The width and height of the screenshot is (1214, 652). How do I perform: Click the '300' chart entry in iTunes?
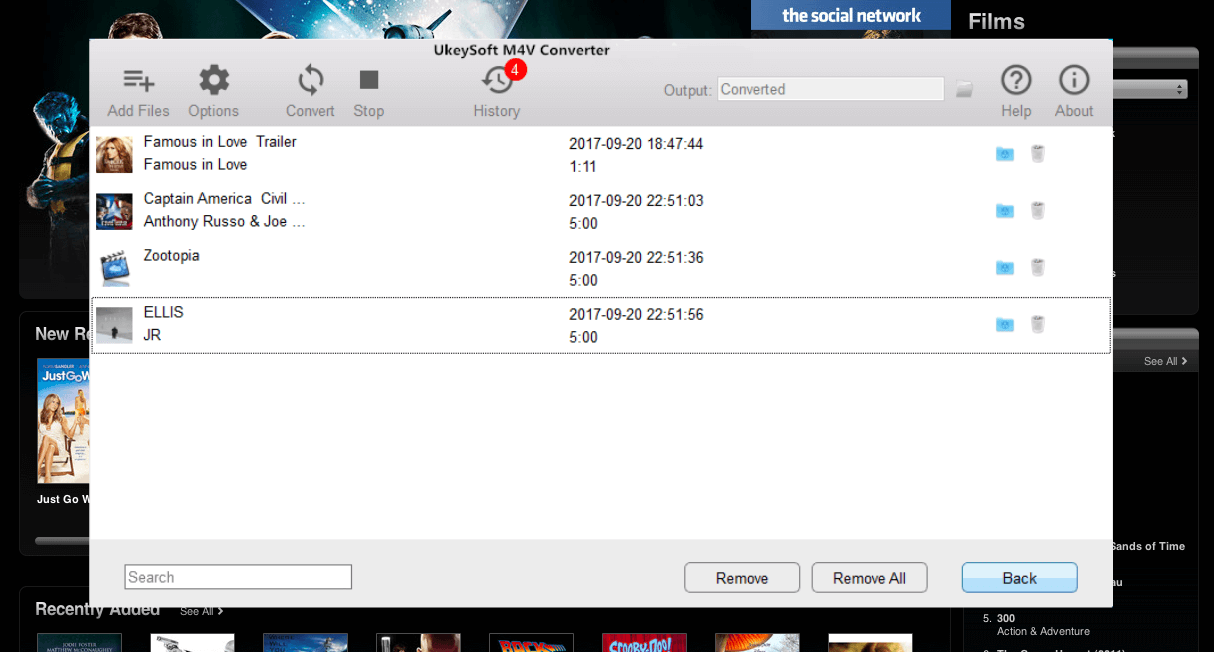tap(1006, 618)
